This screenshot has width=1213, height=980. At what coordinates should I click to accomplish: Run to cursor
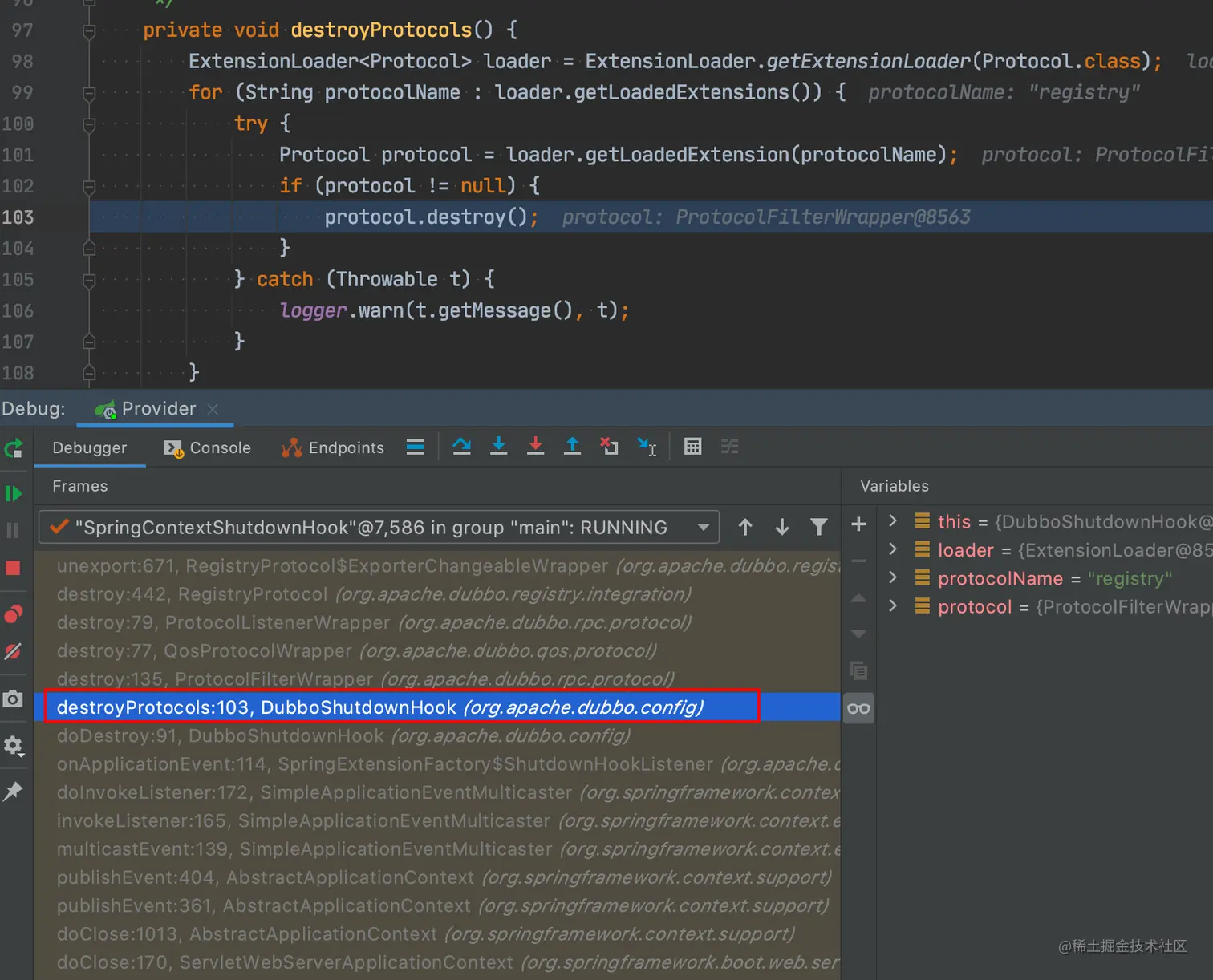[x=647, y=447]
